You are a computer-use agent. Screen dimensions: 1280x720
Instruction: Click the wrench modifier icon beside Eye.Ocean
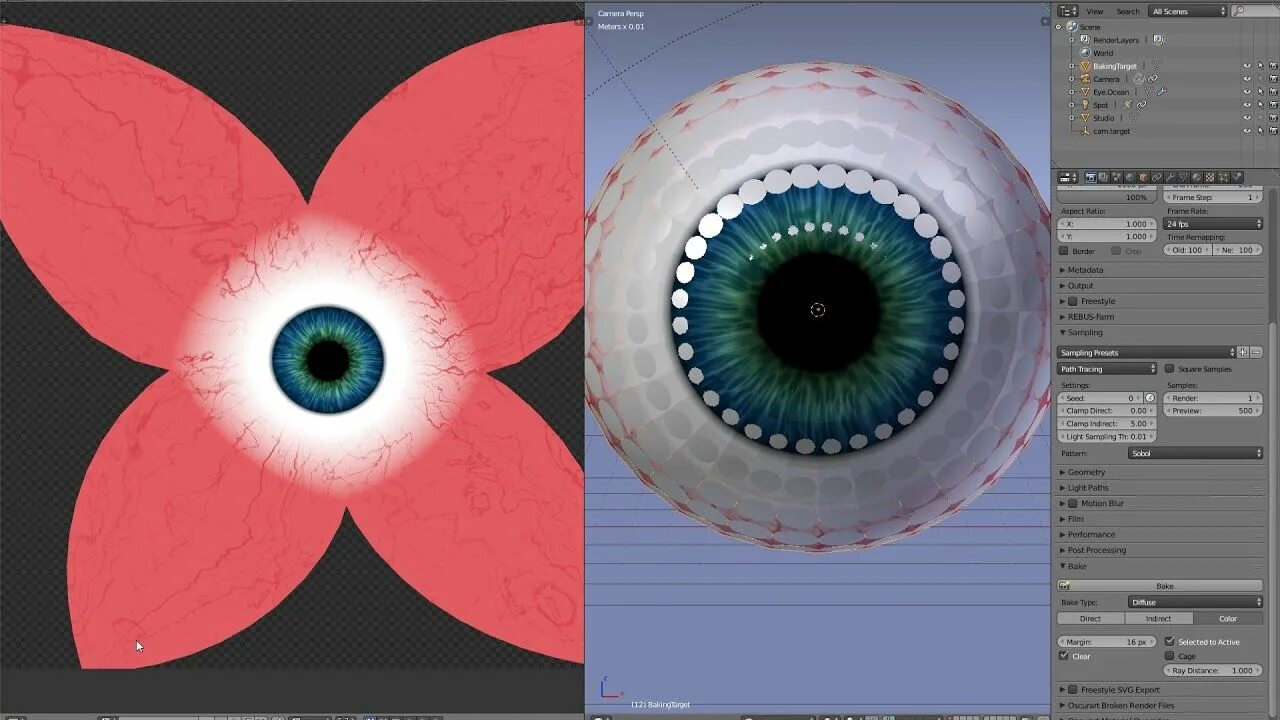[1162, 92]
